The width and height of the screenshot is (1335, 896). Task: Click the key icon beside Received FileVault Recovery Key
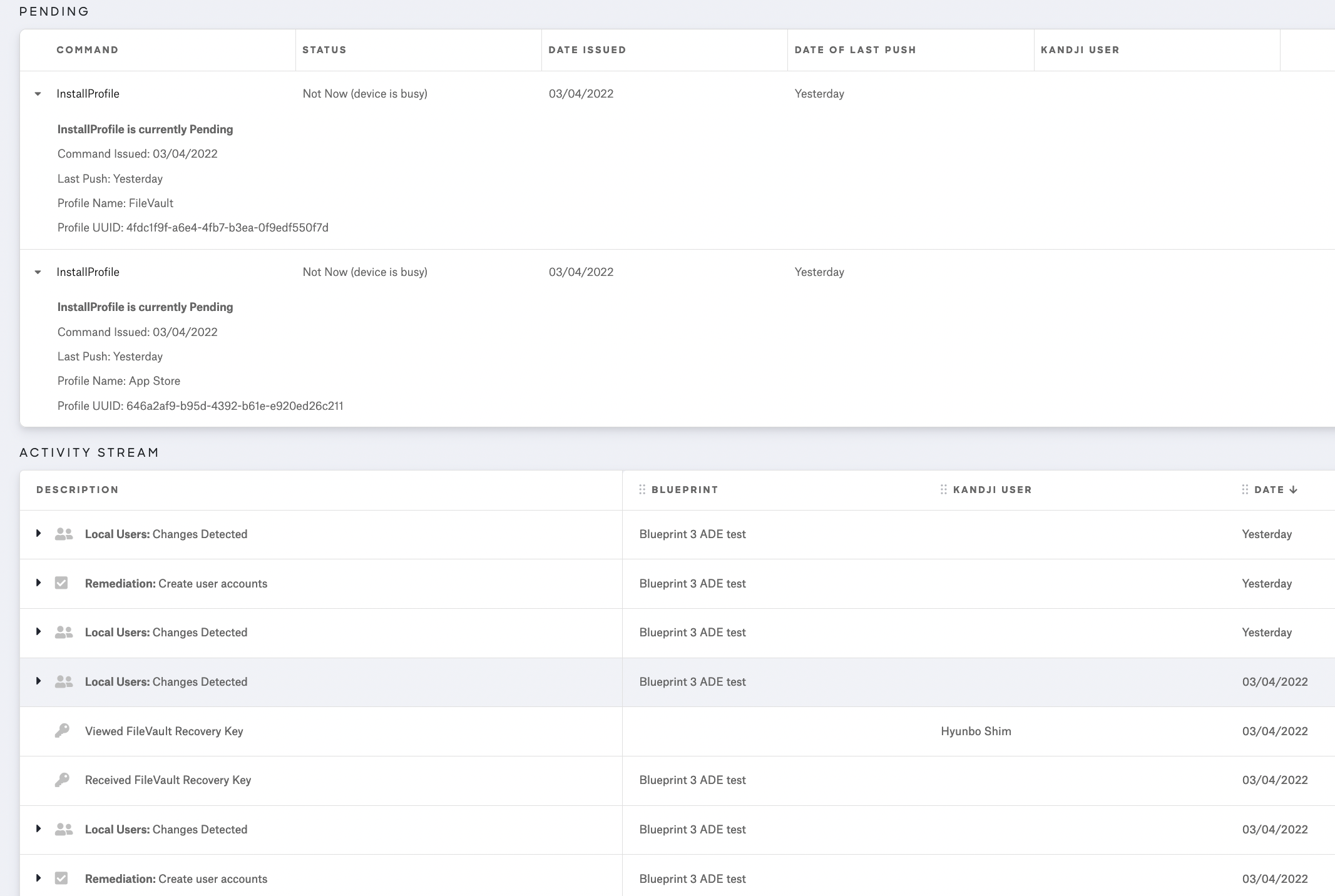[62, 780]
